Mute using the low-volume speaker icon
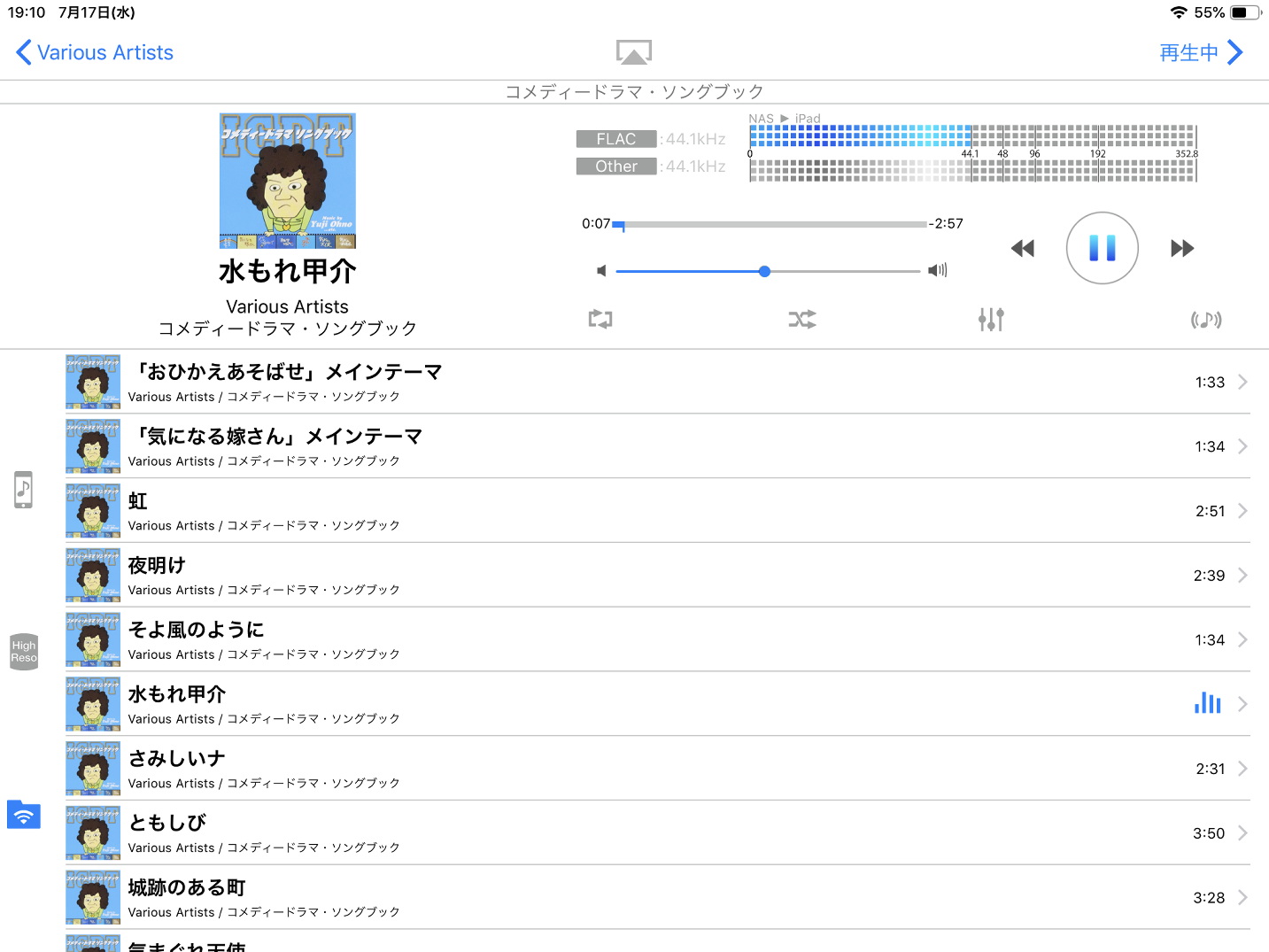 (601, 271)
